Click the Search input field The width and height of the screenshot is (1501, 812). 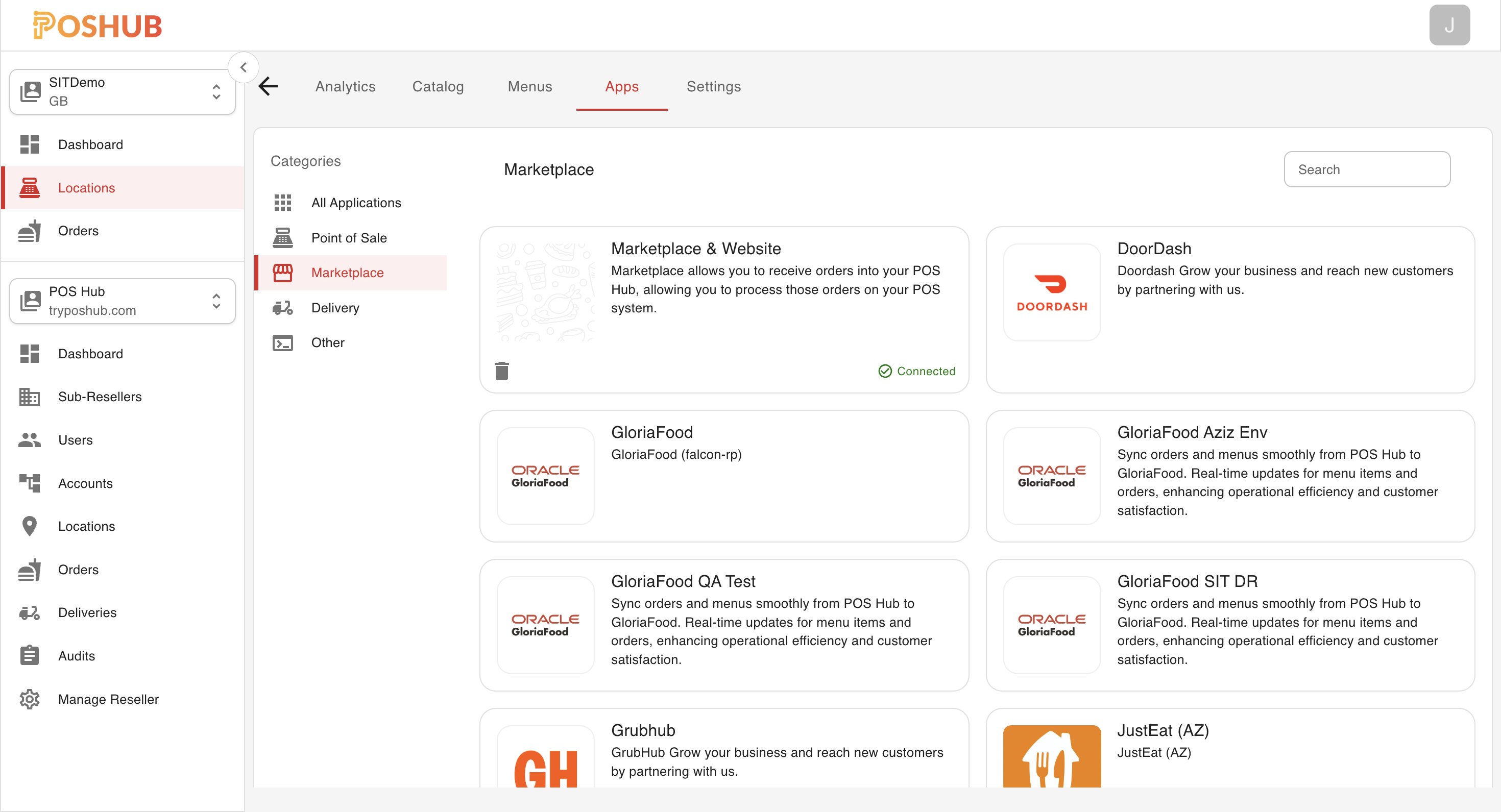click(x=1367, y=169)
